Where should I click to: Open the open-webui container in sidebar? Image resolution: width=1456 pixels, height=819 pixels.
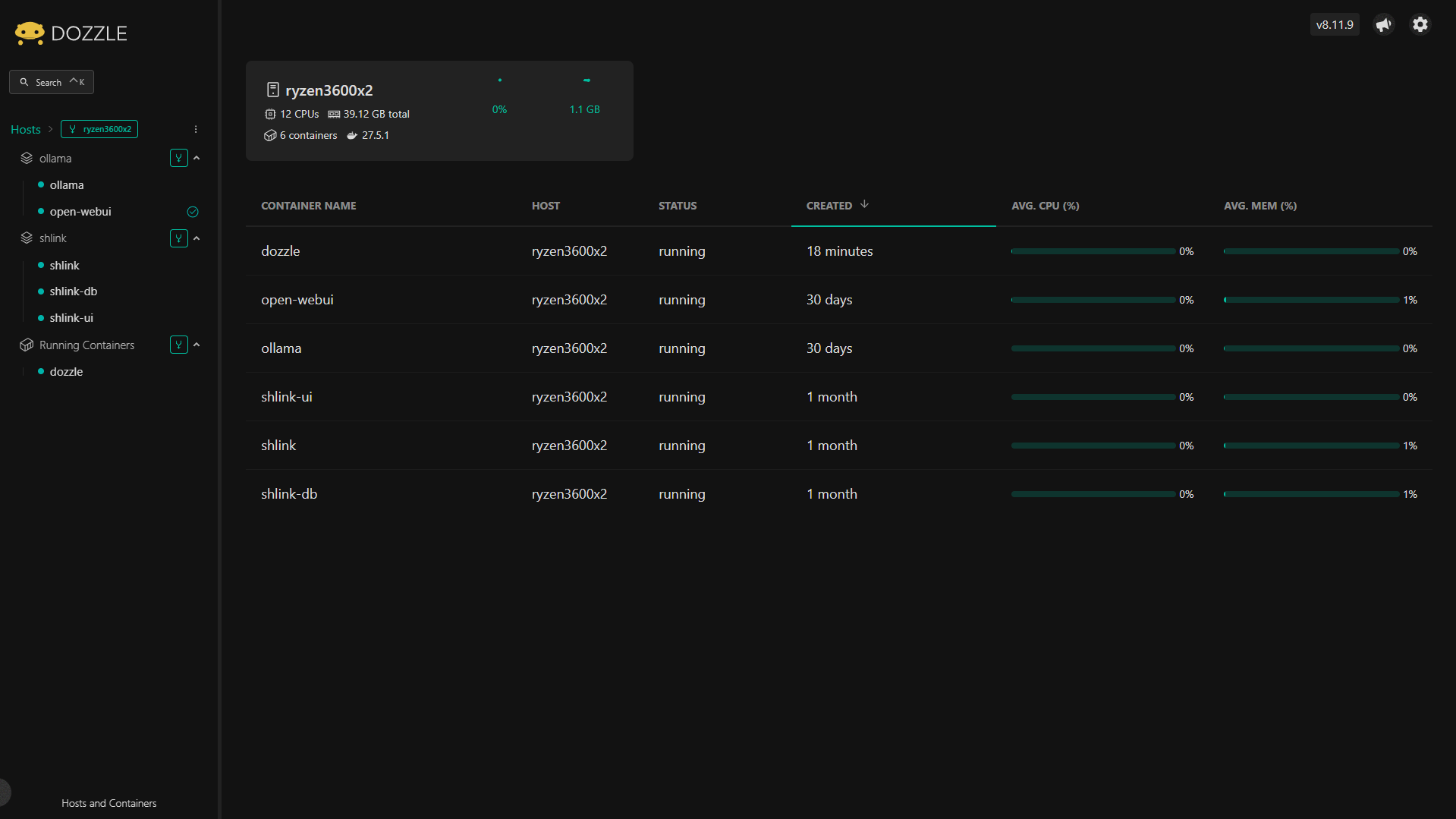coord(80,212)
